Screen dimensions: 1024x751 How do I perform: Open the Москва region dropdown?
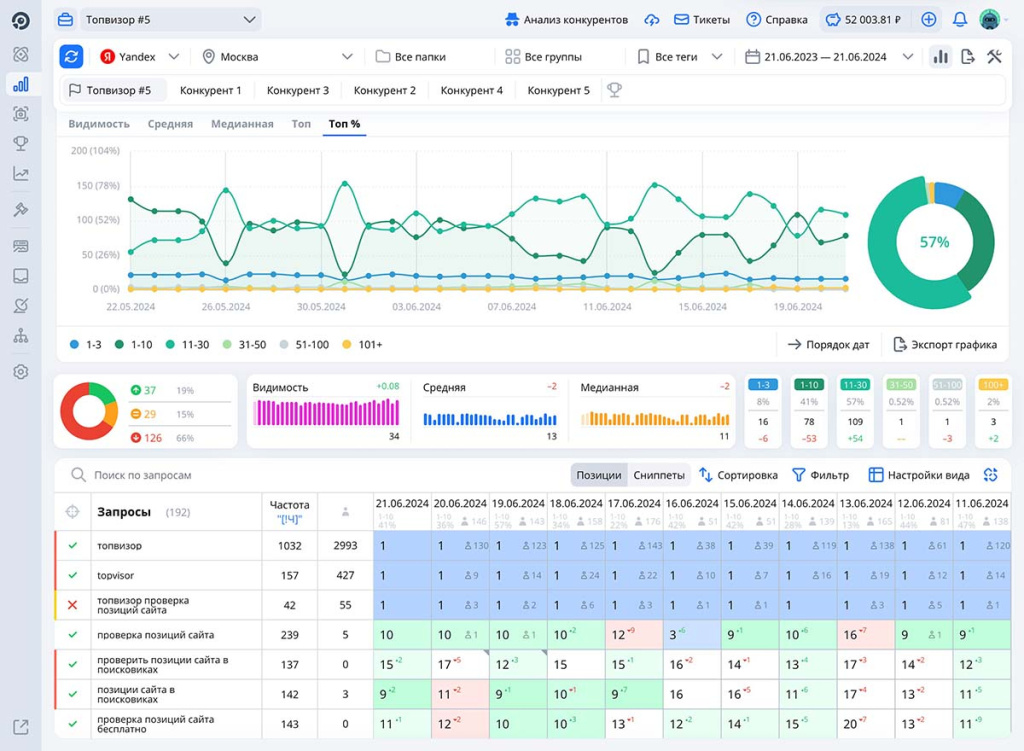tap(278, 57)
